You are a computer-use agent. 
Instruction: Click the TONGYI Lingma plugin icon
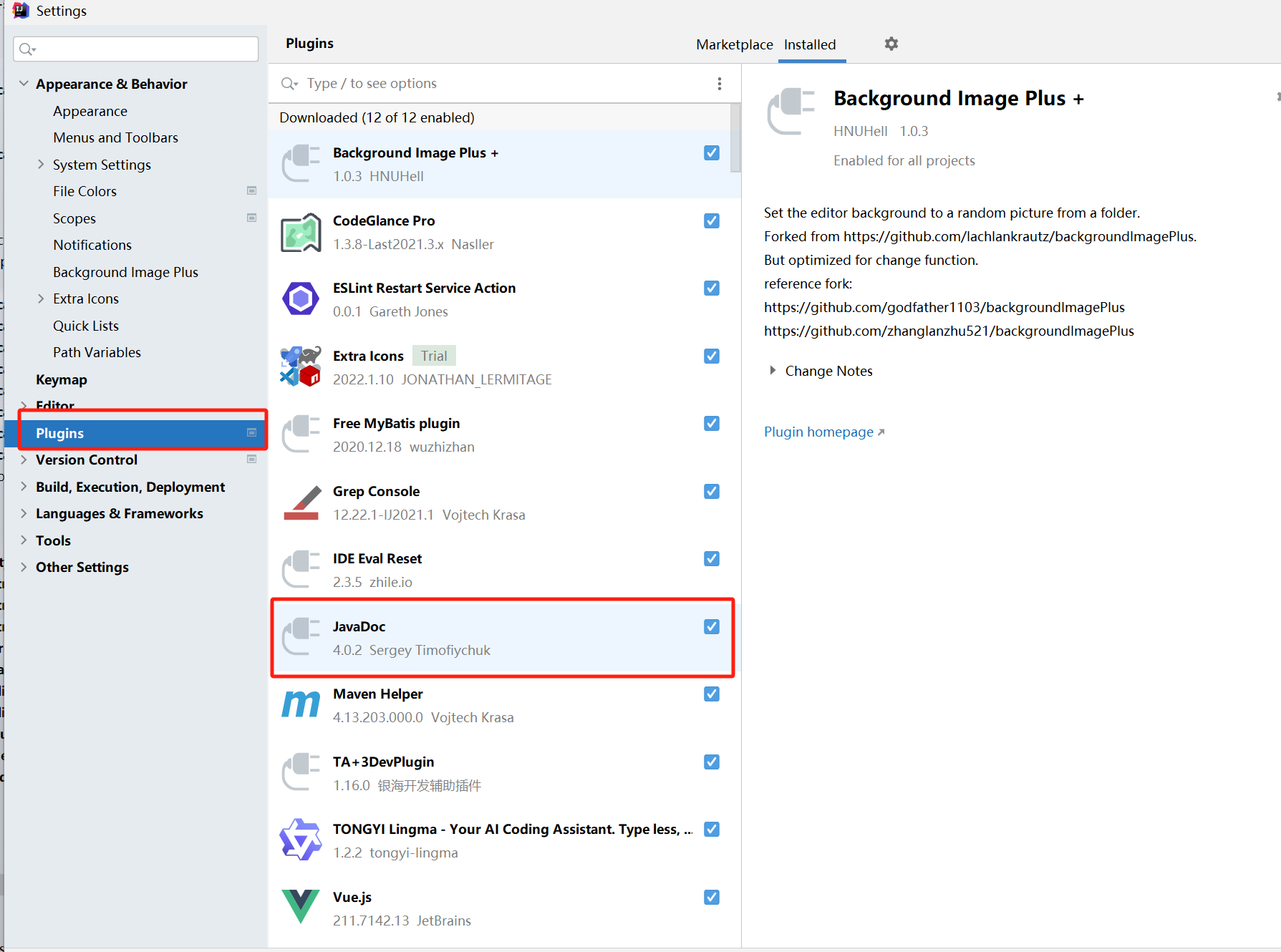point(301,840)
